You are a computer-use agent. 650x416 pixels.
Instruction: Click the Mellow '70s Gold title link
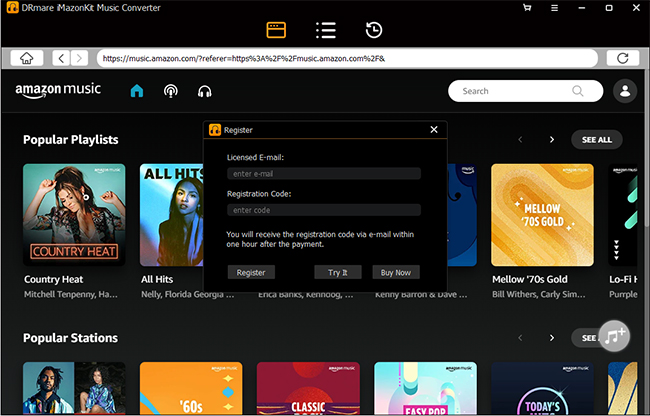tap(530, 279)
